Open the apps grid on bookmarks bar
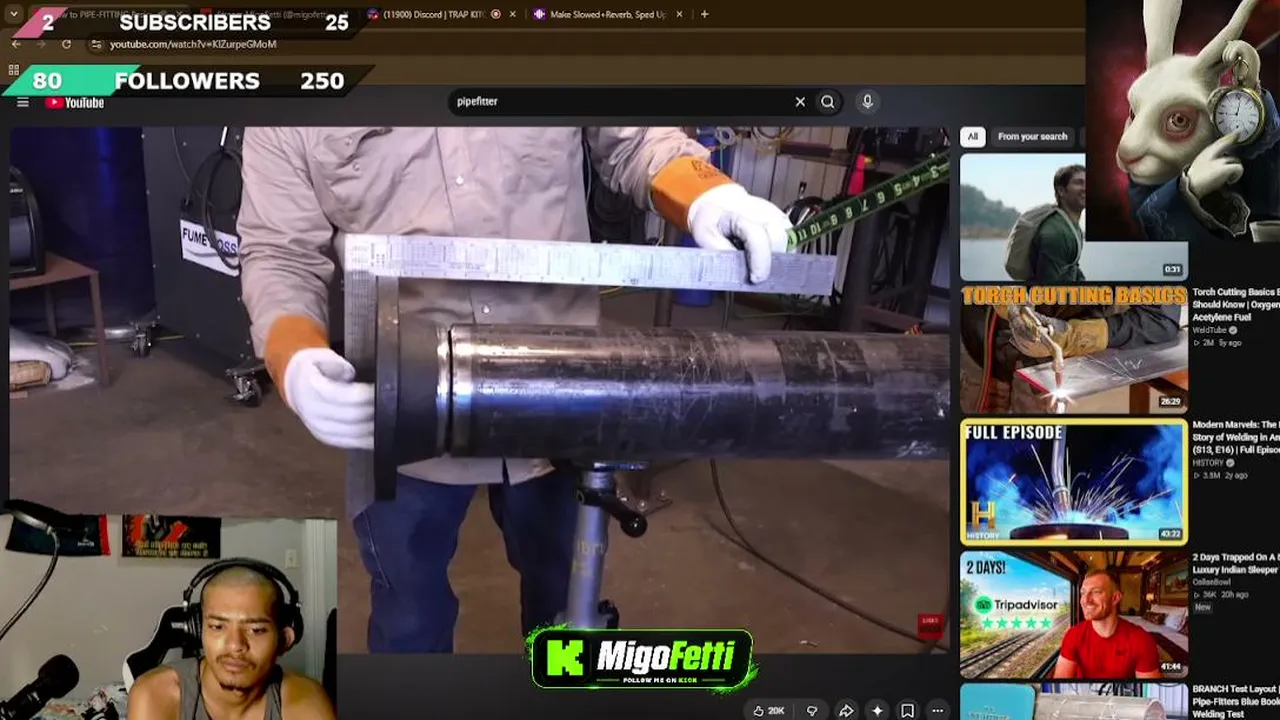This screenshot has width=1280, height=720. (x=13, y=70)
